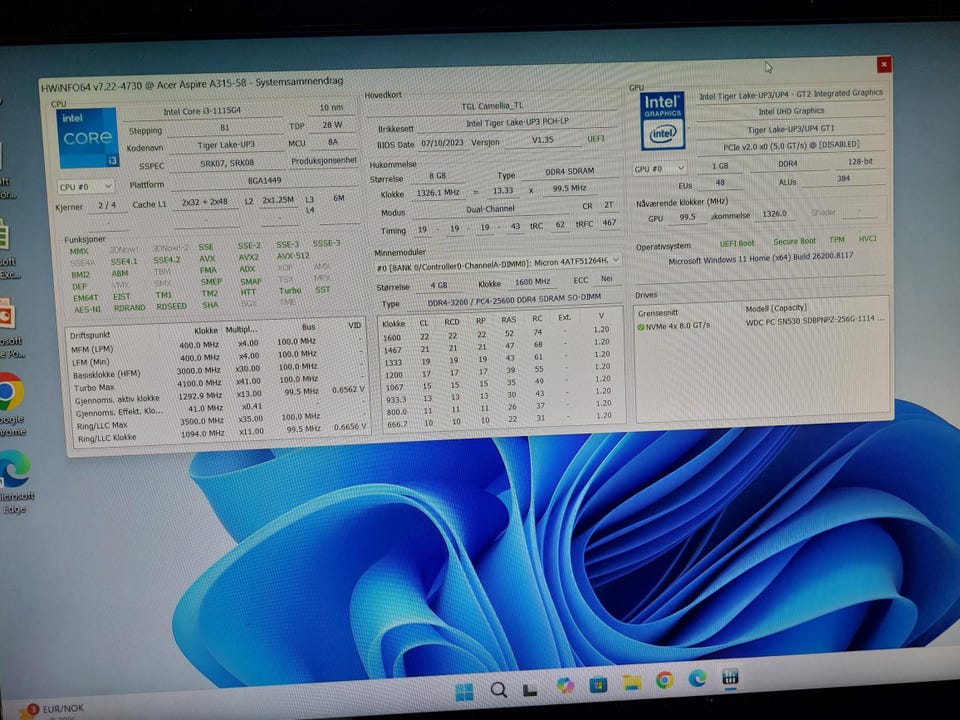Open Google Chrome desktop shortcut
This screenshot has height=720, width=960.
tap(11, 405)
